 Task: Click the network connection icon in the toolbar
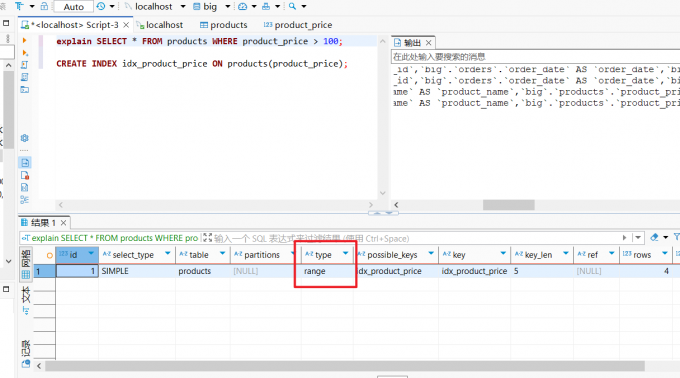[x=266, y=7]
